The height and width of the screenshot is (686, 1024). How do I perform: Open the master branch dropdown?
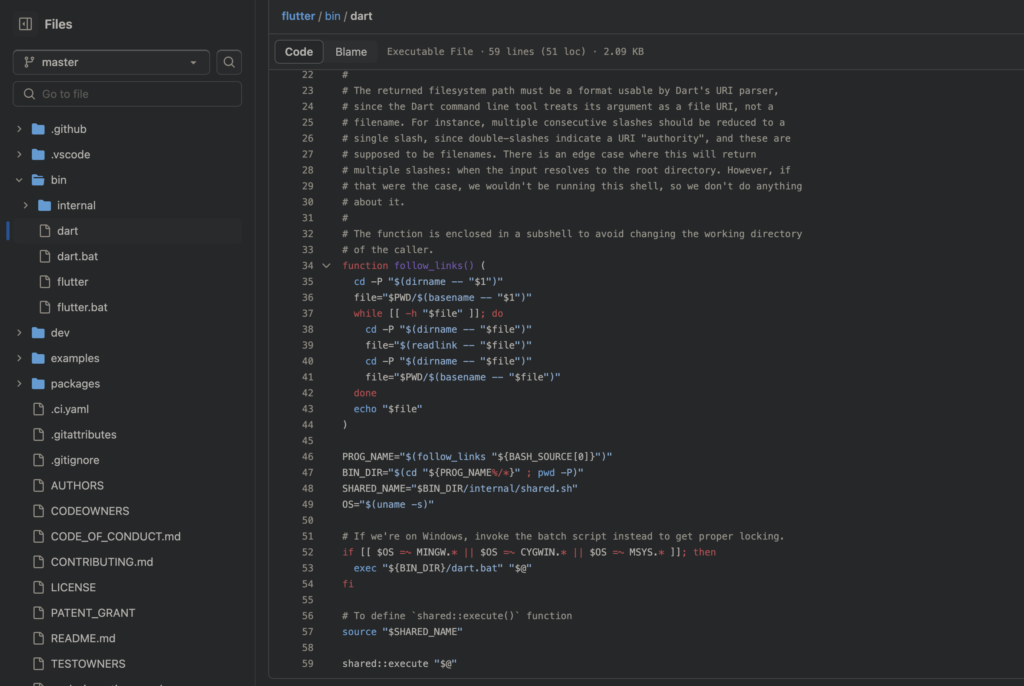pyautogui.click(x=111, y=62)
